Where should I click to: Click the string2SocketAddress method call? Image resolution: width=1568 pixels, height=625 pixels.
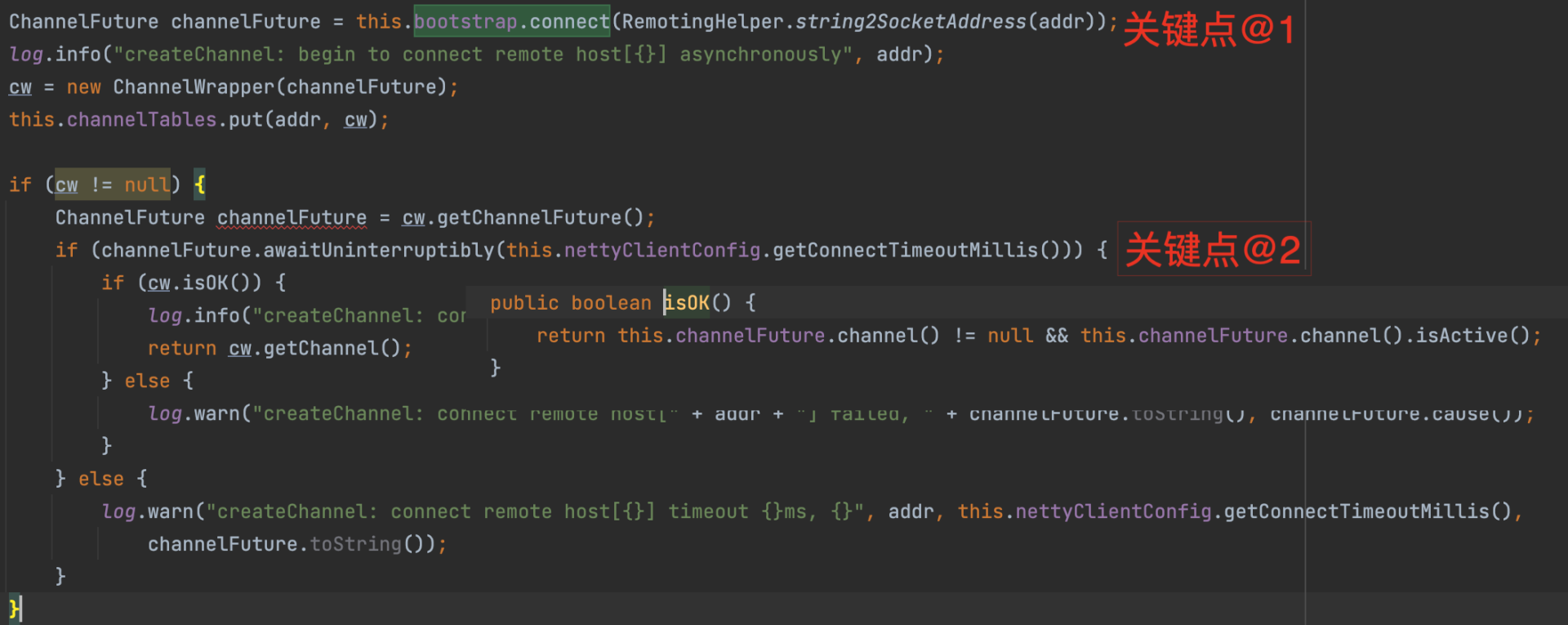[x=911, y=21]
